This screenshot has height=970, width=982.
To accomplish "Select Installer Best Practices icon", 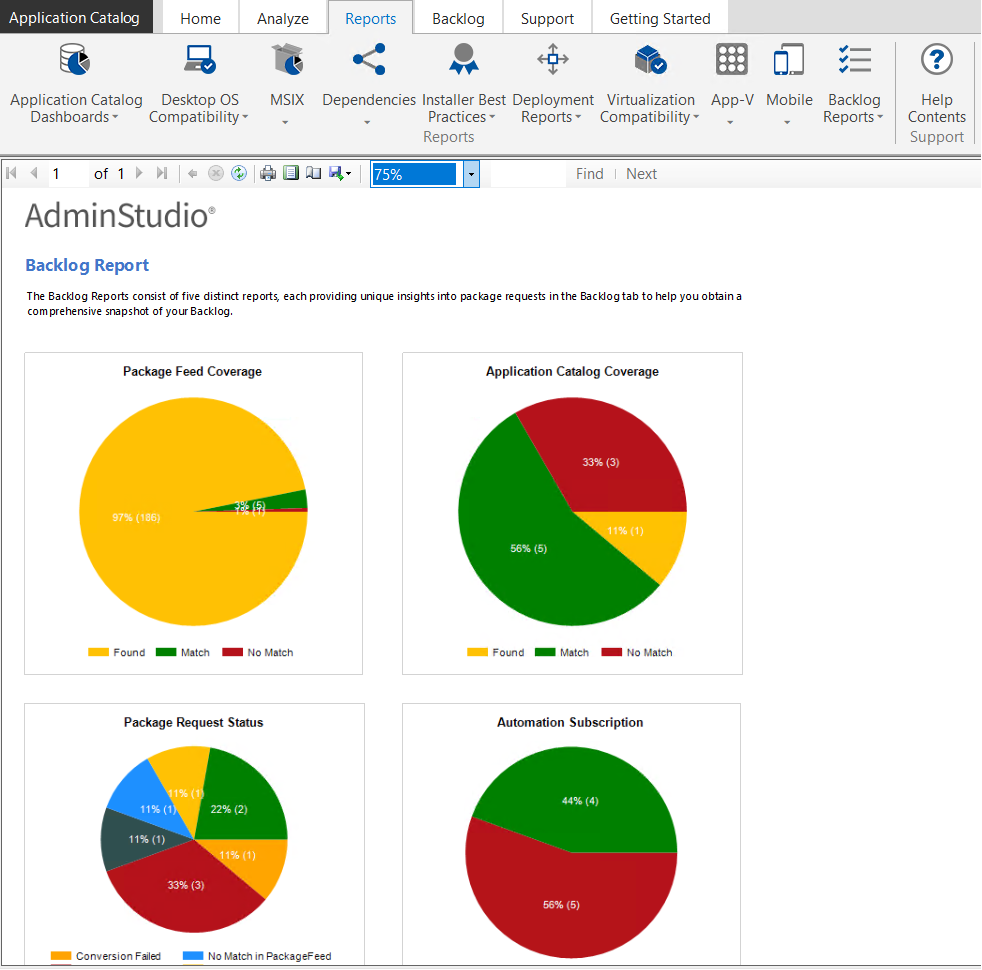I will pos(463,61).
